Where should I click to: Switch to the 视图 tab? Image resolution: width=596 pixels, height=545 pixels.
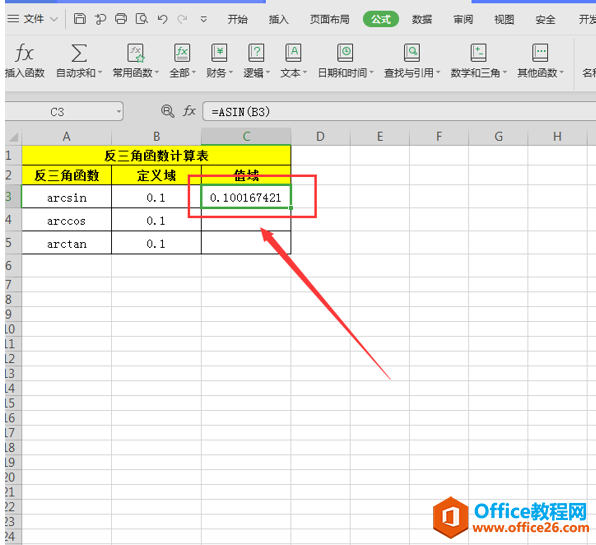point(504,19)
